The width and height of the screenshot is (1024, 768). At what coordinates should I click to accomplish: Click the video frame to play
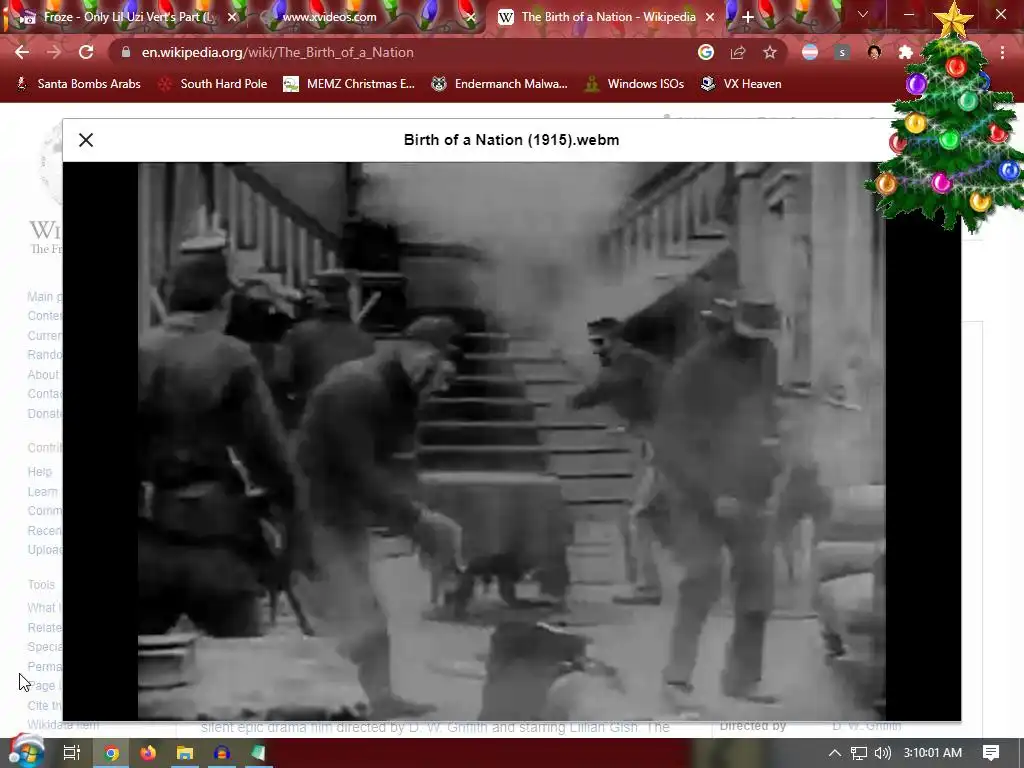pyautogui.click(x=511, y=441)
